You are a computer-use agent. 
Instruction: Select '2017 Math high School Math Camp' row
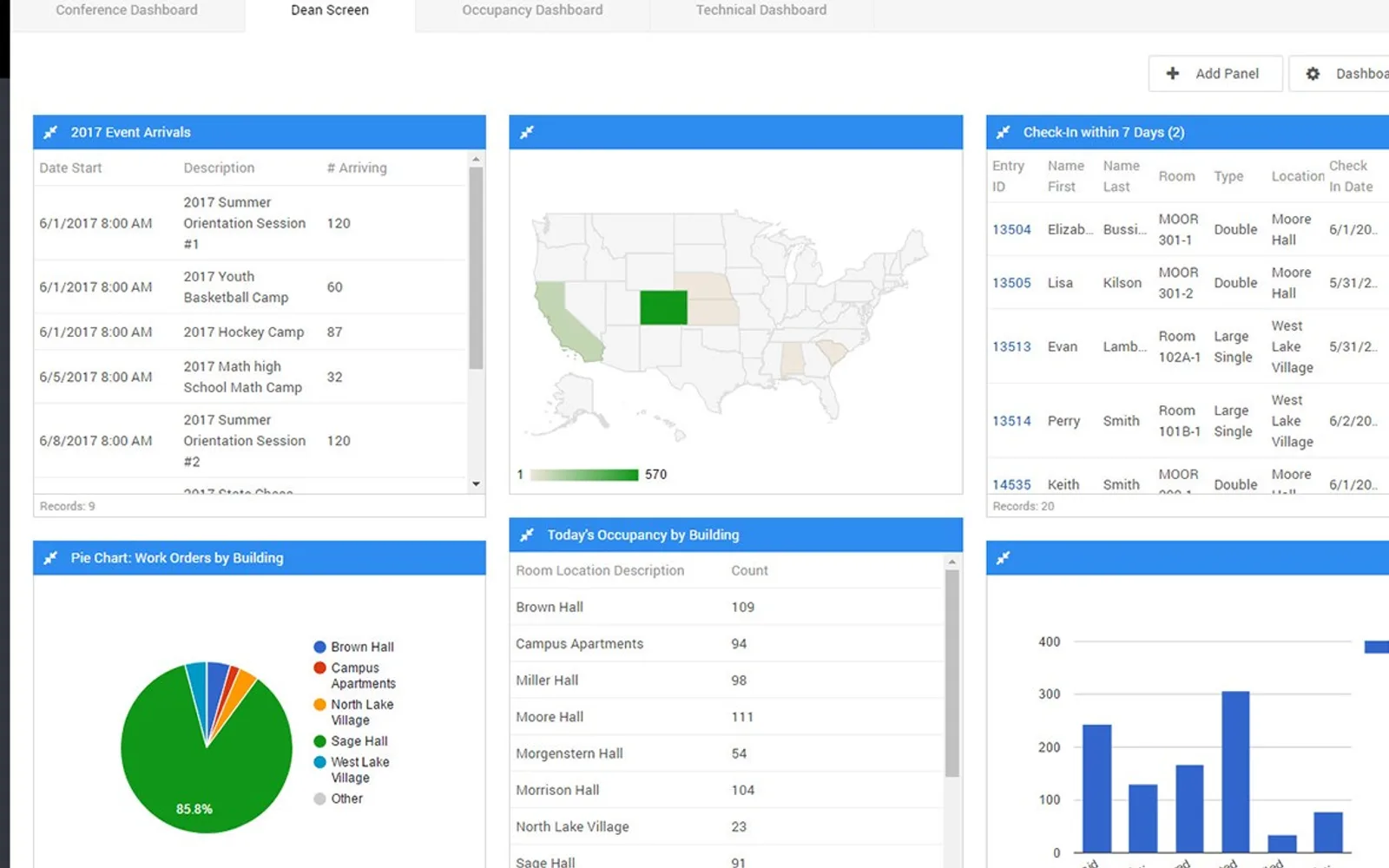click(x=250, y=377)
